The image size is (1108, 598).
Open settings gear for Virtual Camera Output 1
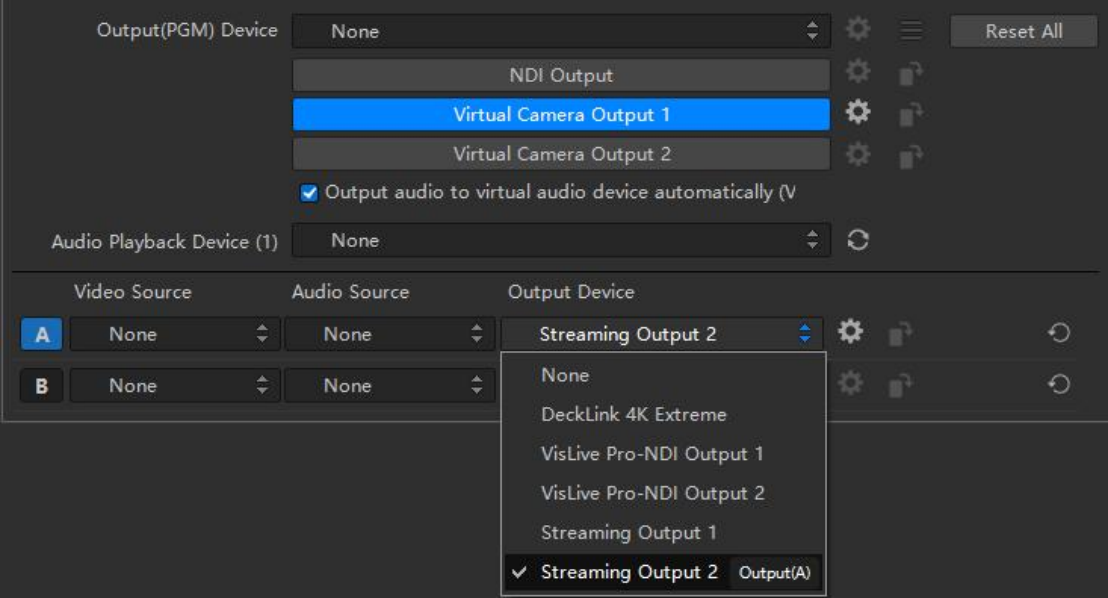click(857, 114)
